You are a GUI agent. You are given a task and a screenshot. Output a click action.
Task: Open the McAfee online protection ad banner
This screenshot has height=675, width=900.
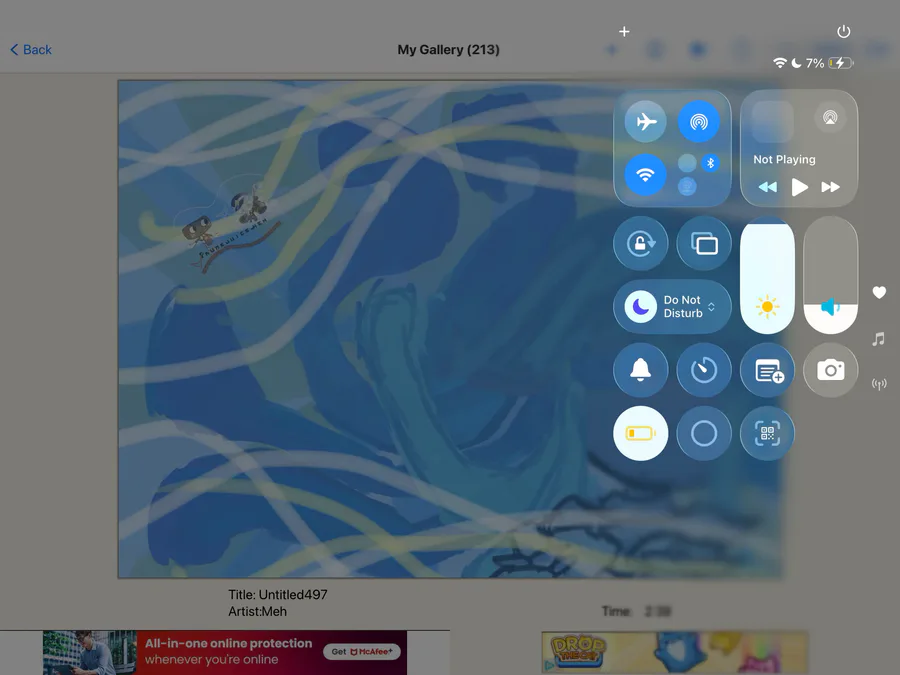[225, 653]
